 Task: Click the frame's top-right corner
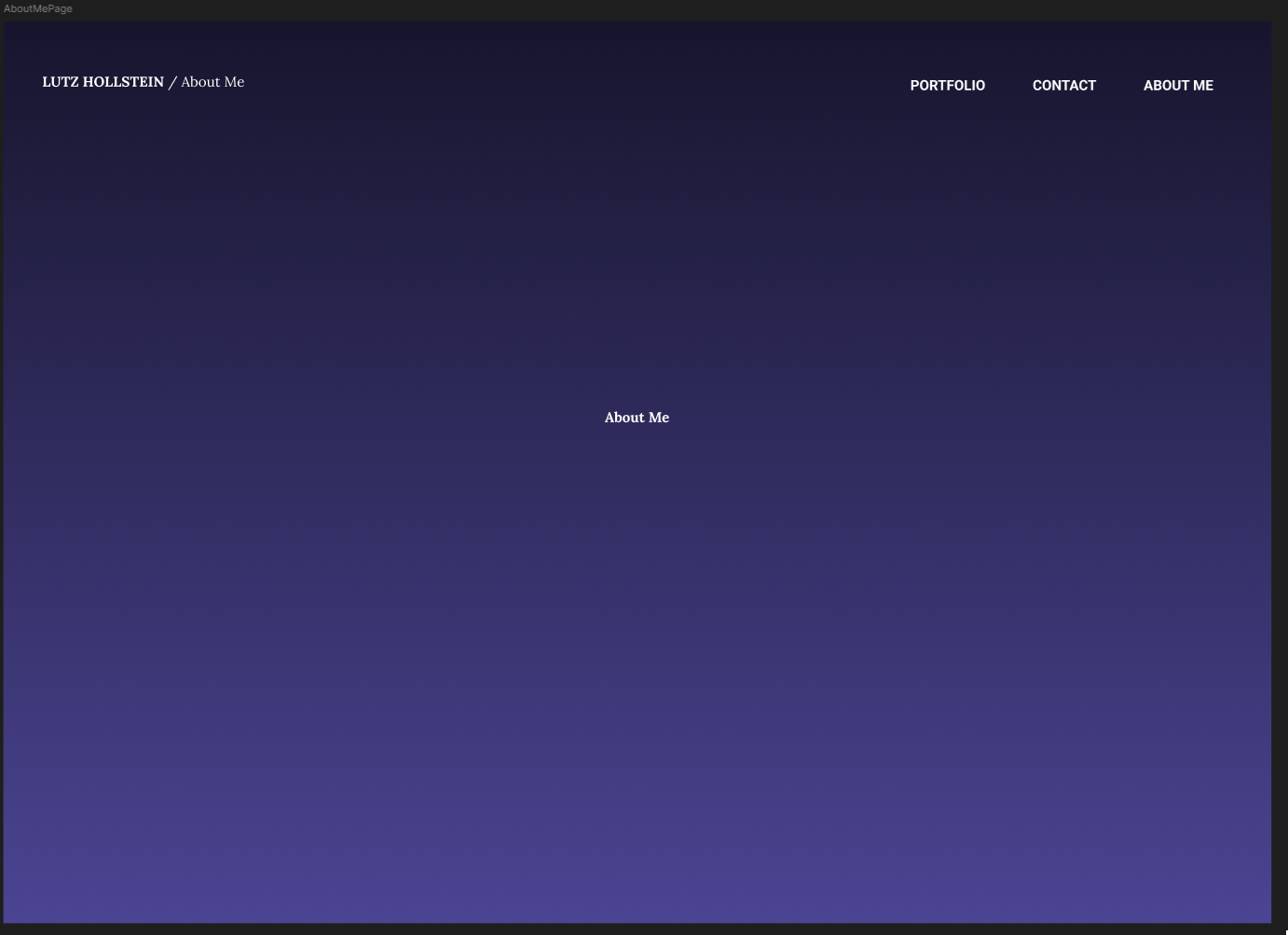(1270, 23)
